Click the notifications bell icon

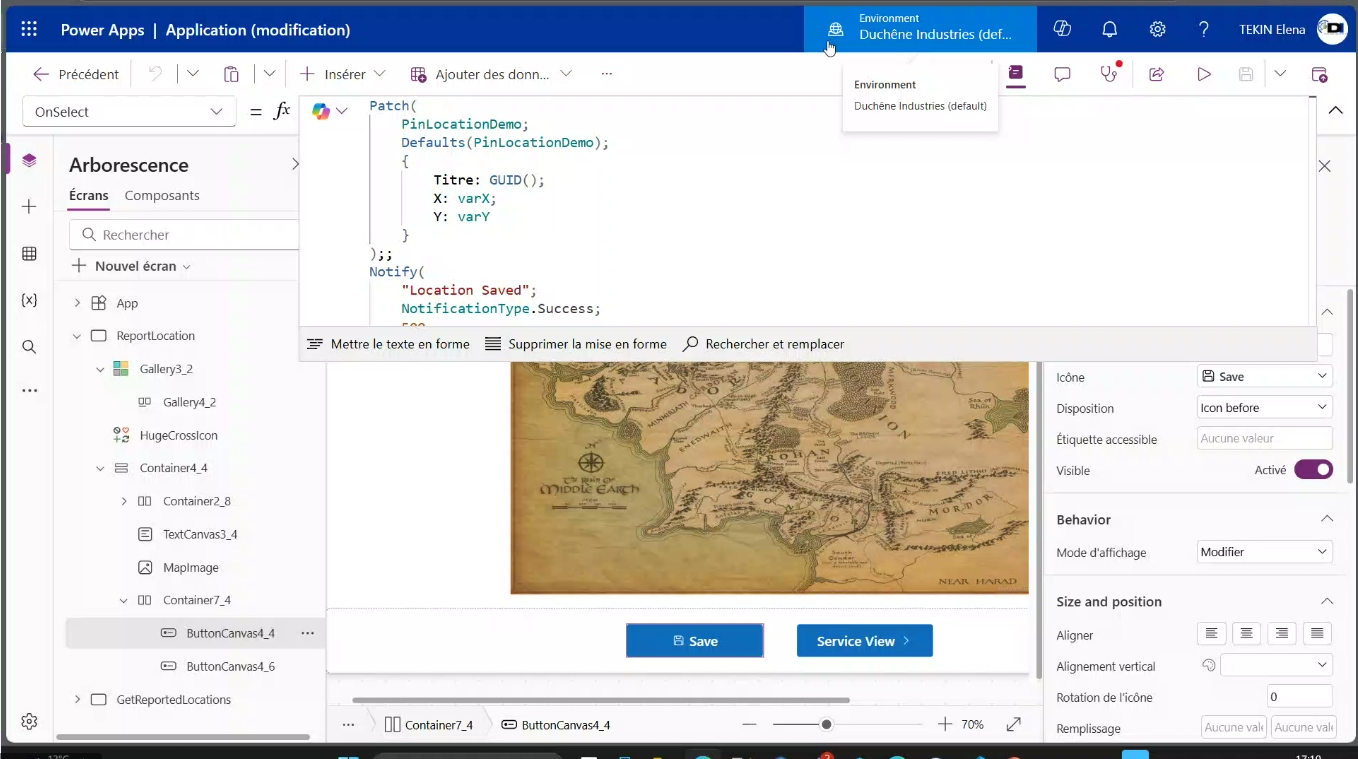tap(1109, 29)
